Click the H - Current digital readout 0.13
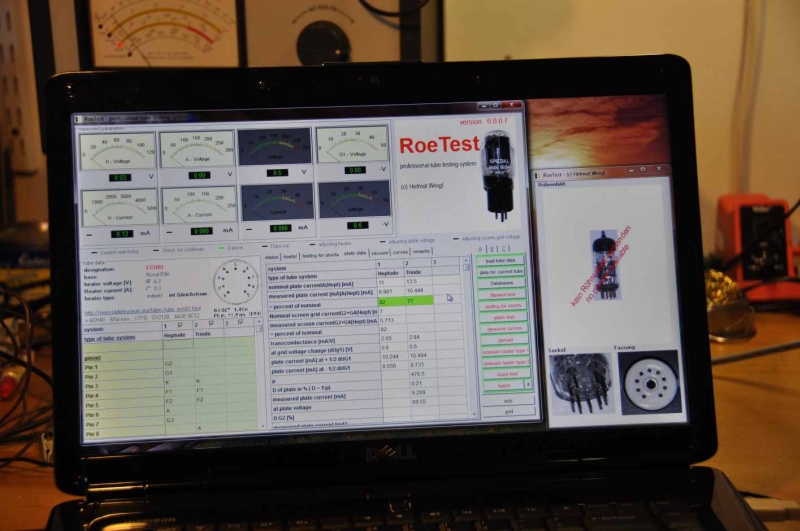This screenshot has height=531, width=800. [122, 234]
